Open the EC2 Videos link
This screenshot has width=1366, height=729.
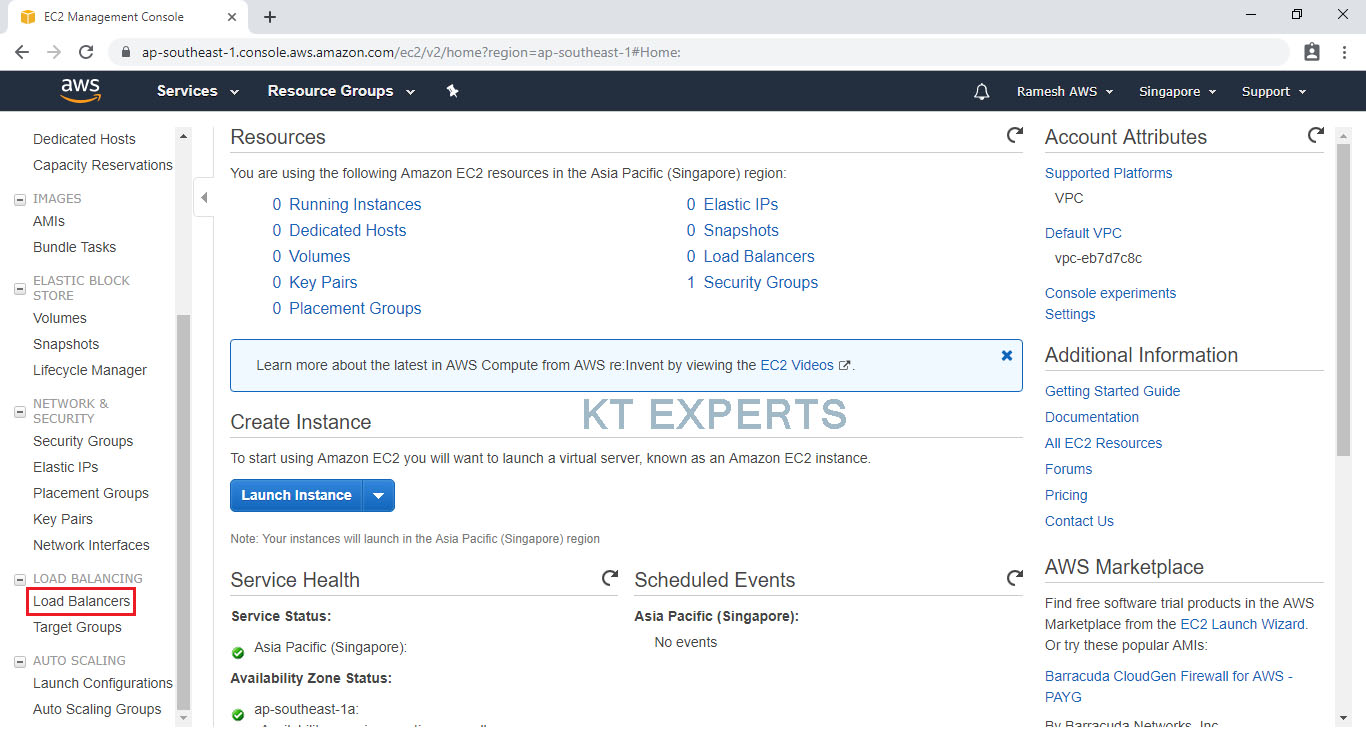(797, 365)
